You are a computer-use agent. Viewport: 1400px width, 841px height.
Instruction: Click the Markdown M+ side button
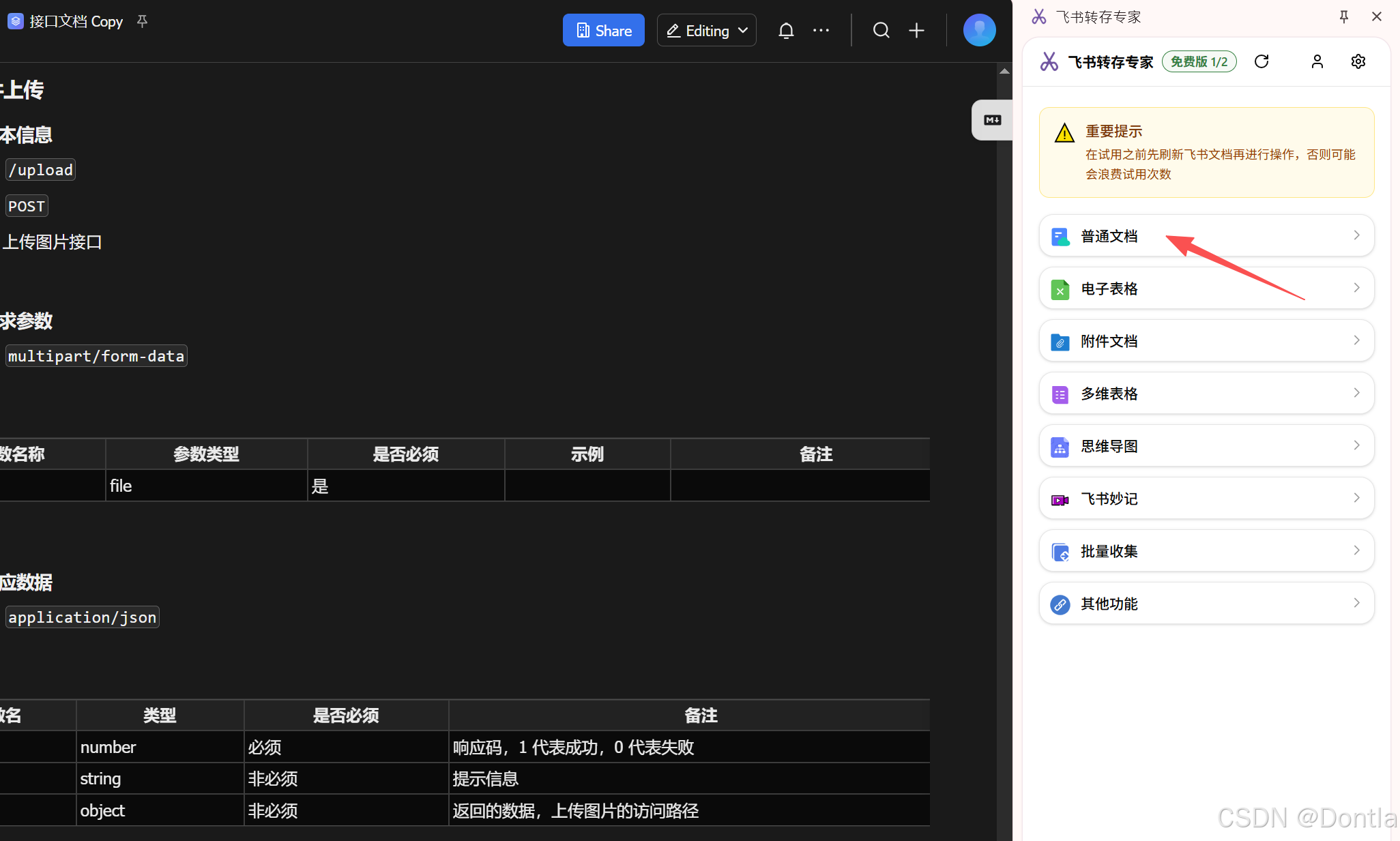click(992, 120)
